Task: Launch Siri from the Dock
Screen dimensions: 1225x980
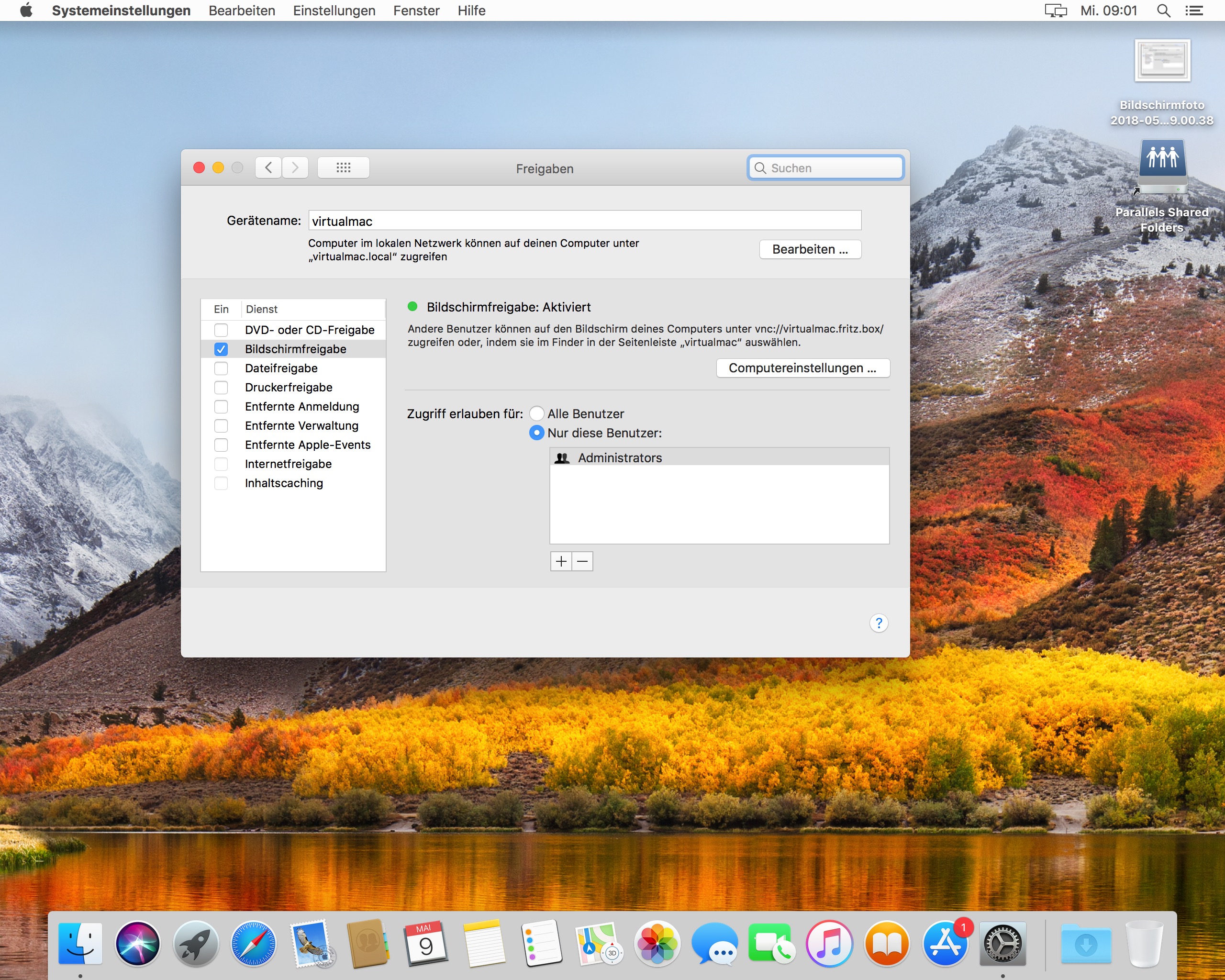Action: point(137,943)
